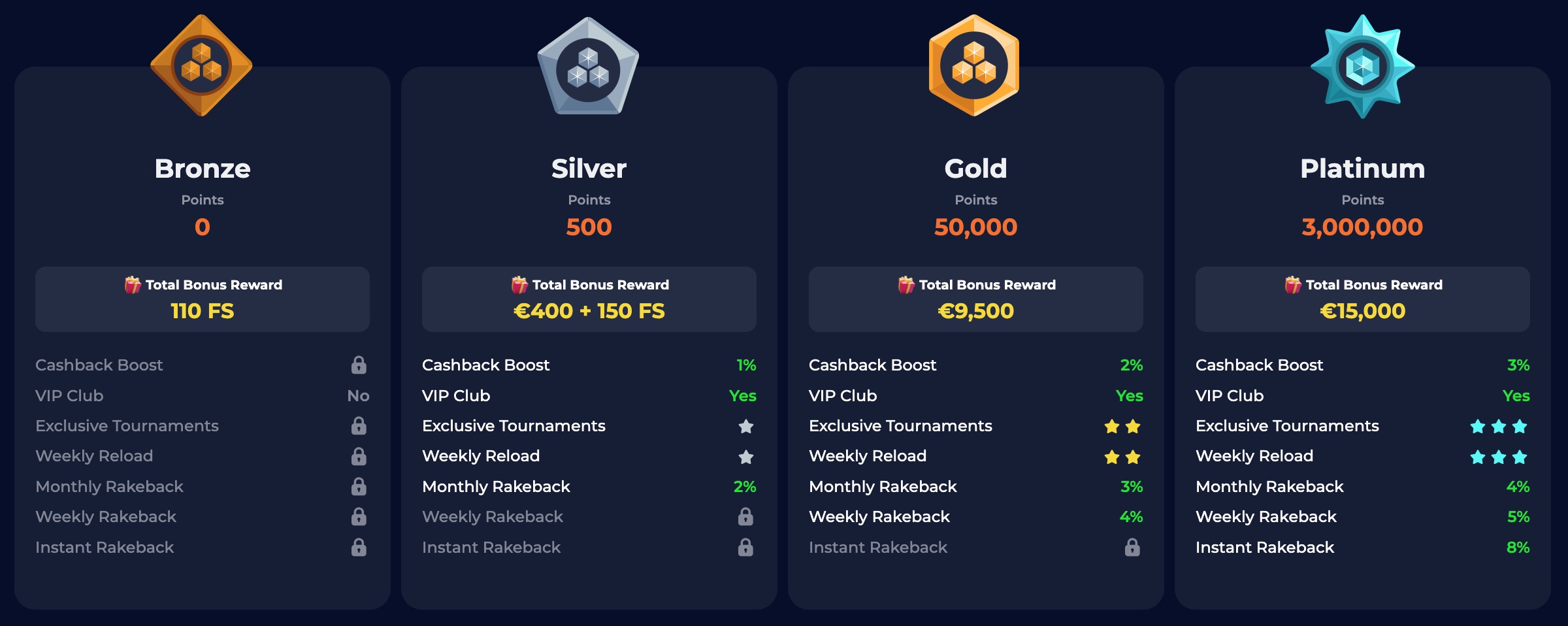The height and width of the screenshot is (626, 1568).
Task: Click the Platinum tier title
Action: [x=1363, y=169]
